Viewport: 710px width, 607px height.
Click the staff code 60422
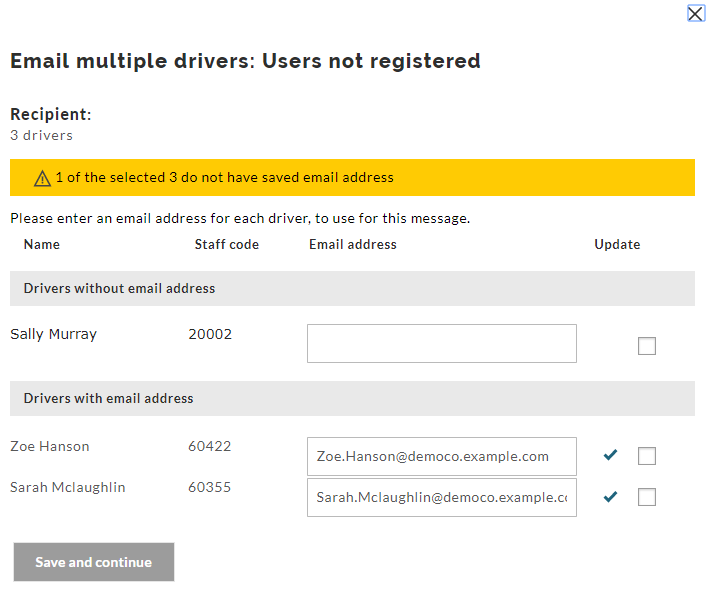(x=209, y=446)
